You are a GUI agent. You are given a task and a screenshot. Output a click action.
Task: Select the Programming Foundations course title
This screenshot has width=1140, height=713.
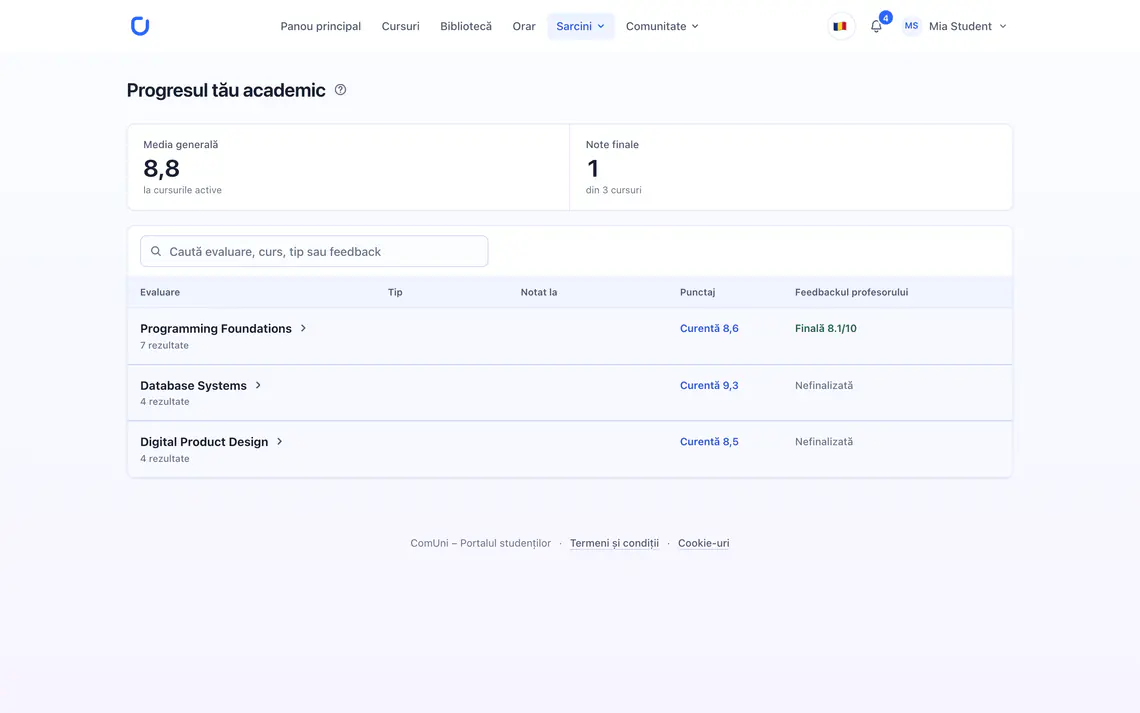pos(216,329)
